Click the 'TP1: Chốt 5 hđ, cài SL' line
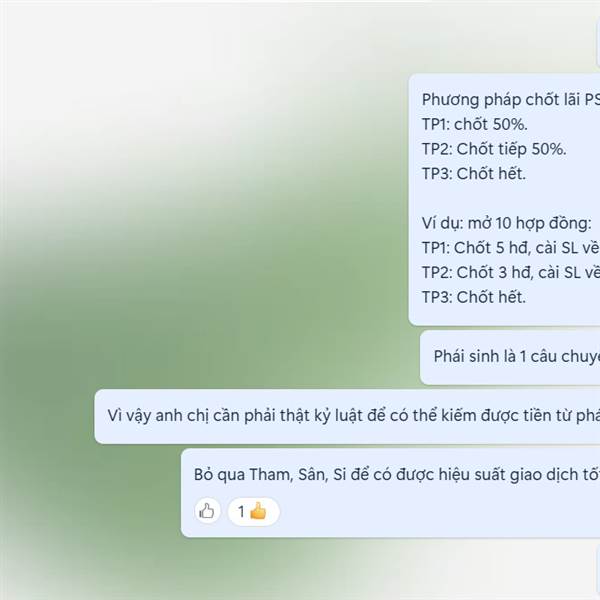Image resolution: width=600 pixels, height=600 pixels. click(510, 248)
